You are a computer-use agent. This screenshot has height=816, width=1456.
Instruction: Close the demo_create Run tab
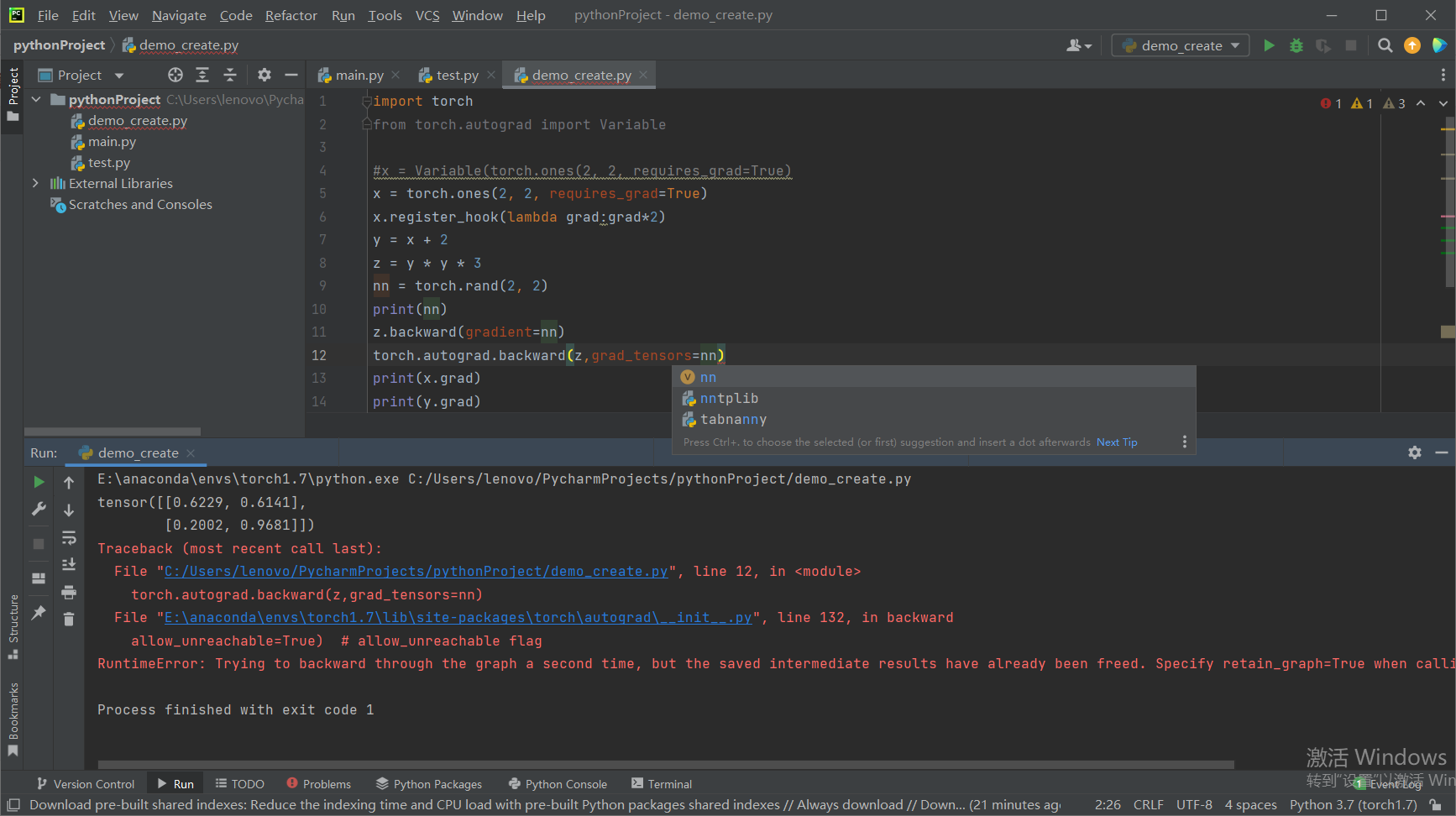pos(191,452)
